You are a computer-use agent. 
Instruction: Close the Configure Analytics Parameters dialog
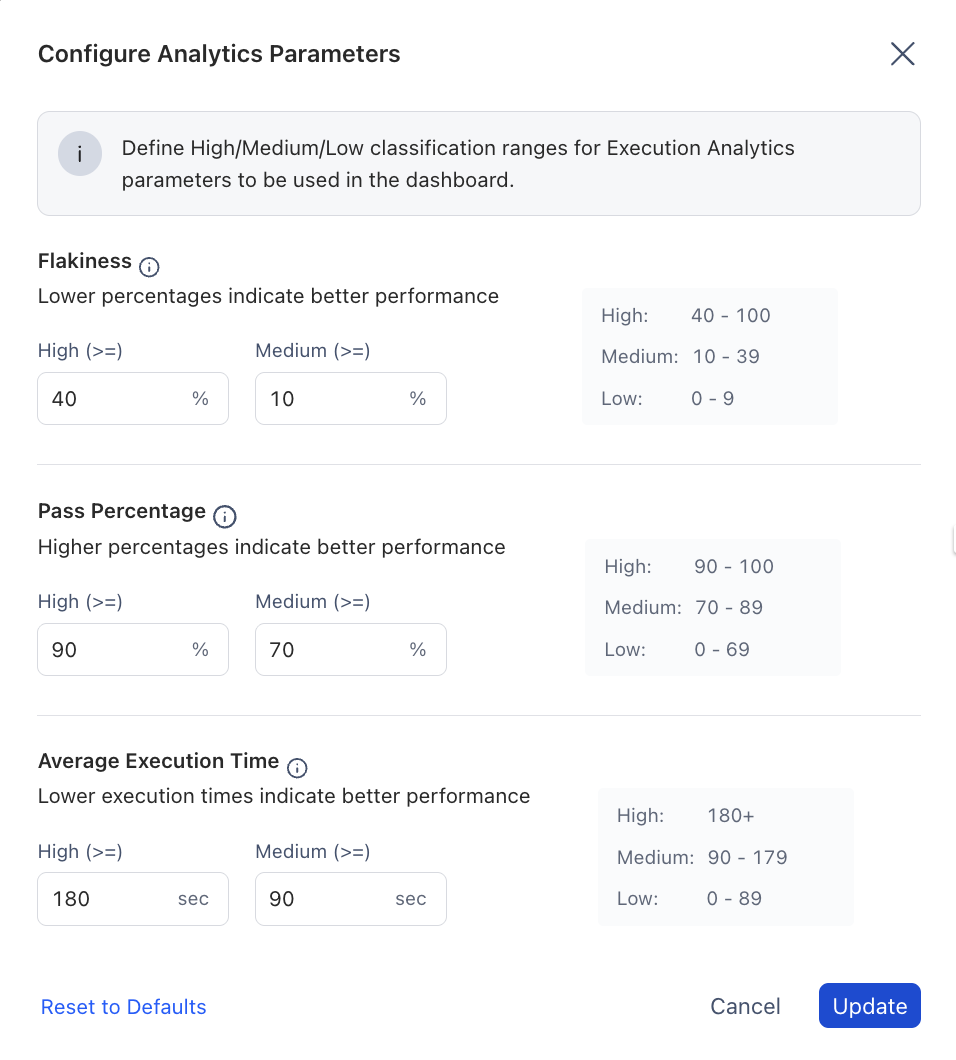[x=903, y=54]
